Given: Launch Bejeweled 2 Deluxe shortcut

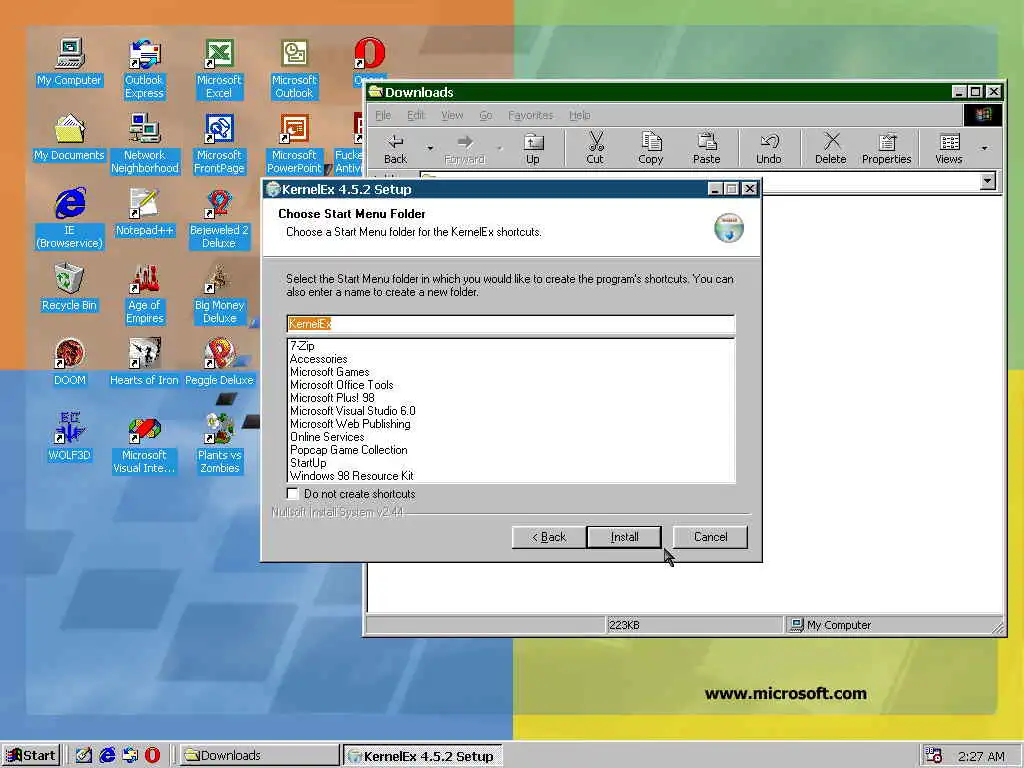Looking at the screenshot, I should point(219,219).
